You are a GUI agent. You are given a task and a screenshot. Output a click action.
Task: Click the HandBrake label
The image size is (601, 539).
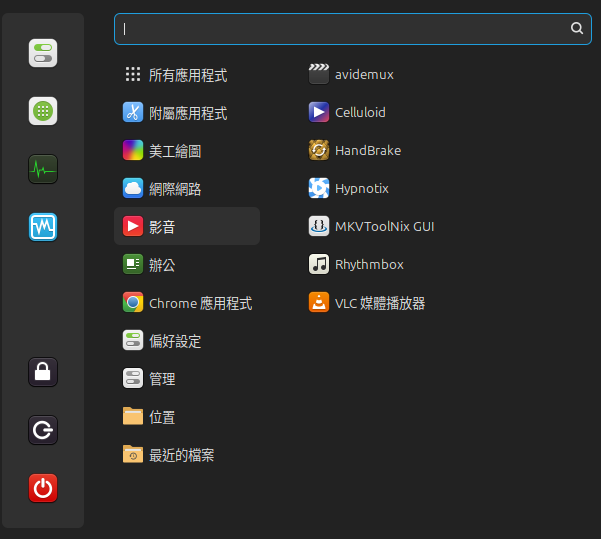(368, 150)
